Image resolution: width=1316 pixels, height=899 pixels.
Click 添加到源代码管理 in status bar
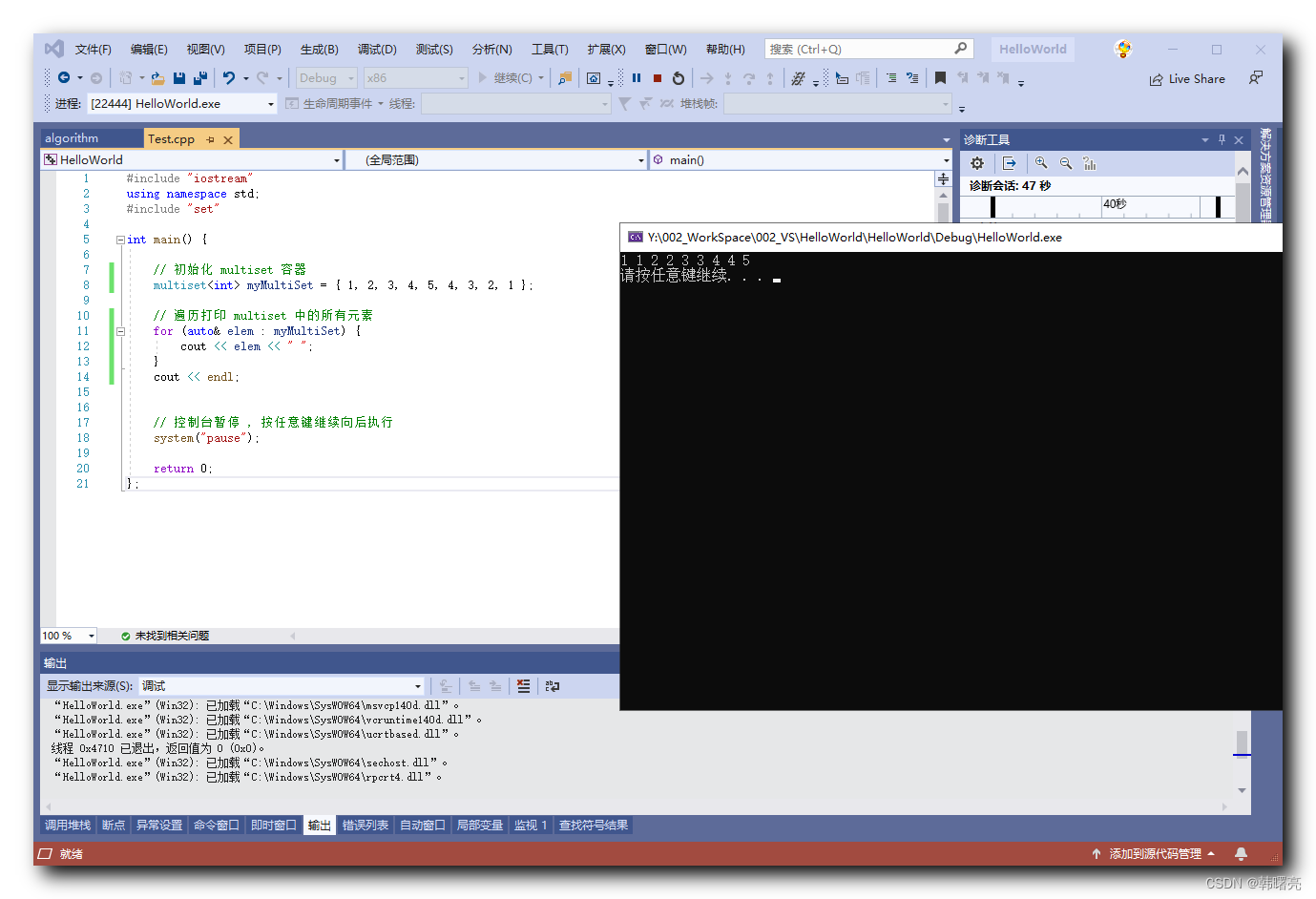pos(1154,853)
